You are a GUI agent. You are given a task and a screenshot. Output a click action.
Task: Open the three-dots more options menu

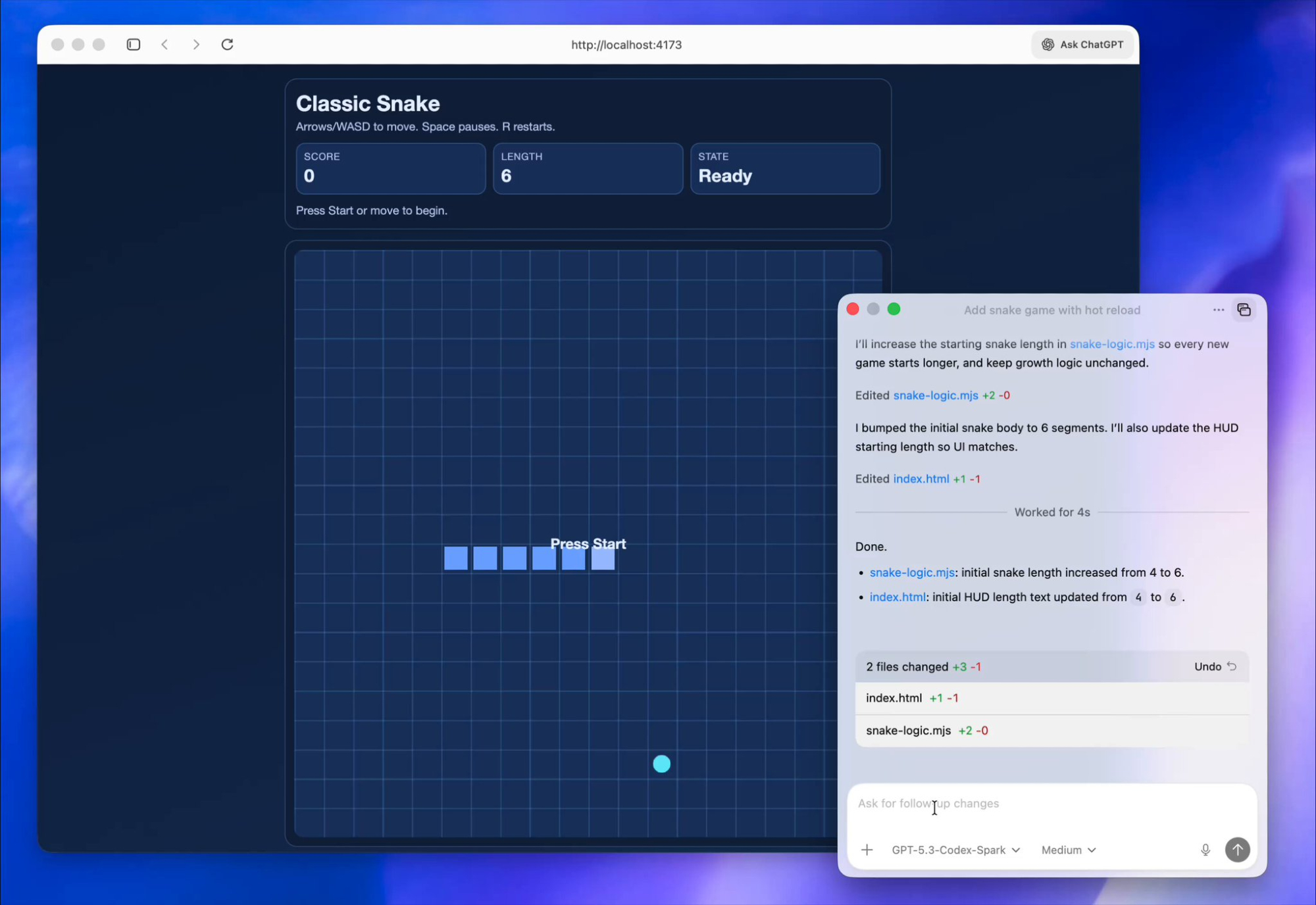point(1218,310)
